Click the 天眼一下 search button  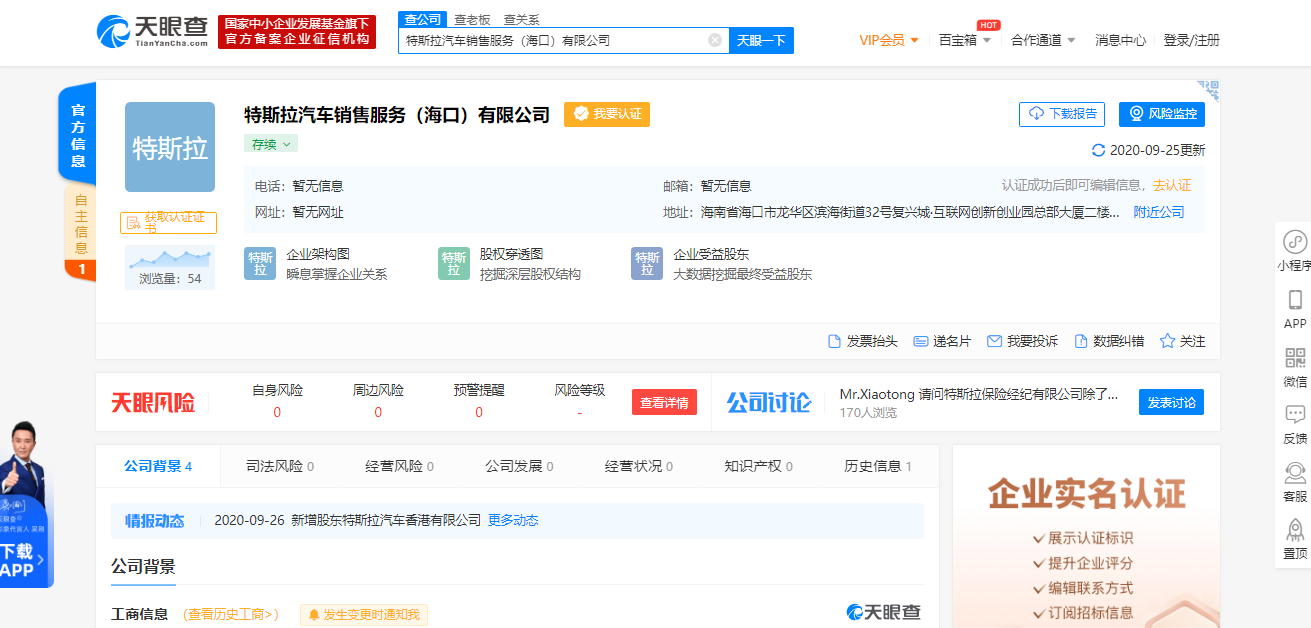coord(761,40)
